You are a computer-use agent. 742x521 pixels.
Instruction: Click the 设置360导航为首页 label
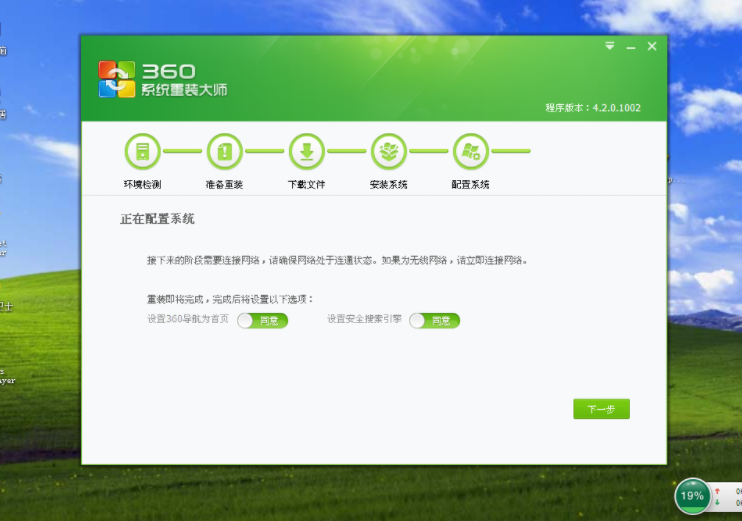pyautogui.click(x=188, y=319)
